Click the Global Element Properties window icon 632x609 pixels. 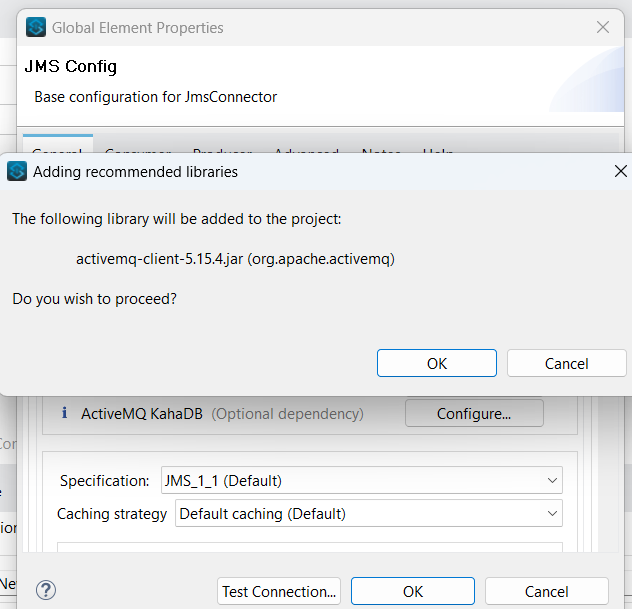pyautogui.click(x=36, y=27)
